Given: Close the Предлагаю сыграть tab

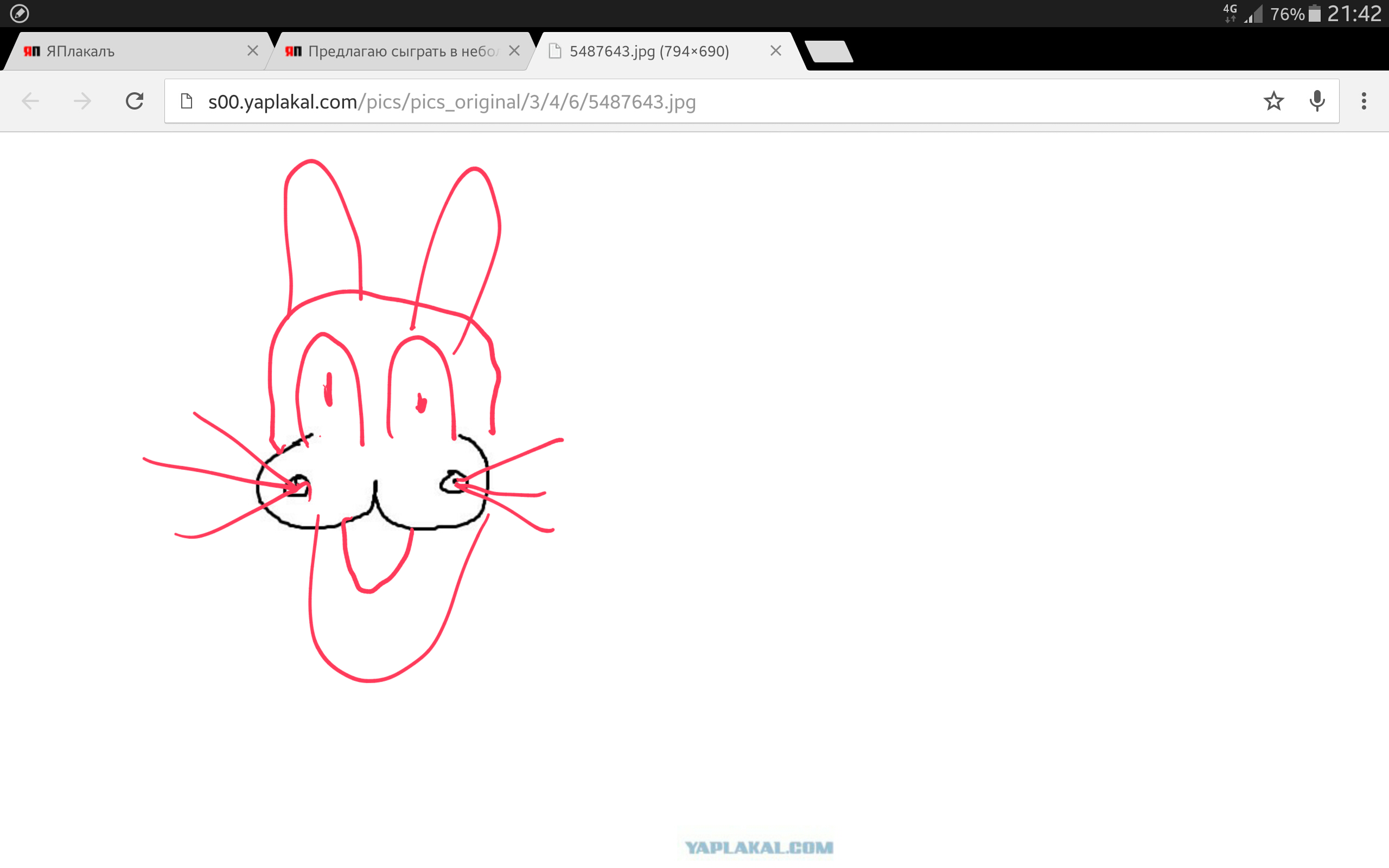Looking at the screenshot, I should tap(514, 51).
